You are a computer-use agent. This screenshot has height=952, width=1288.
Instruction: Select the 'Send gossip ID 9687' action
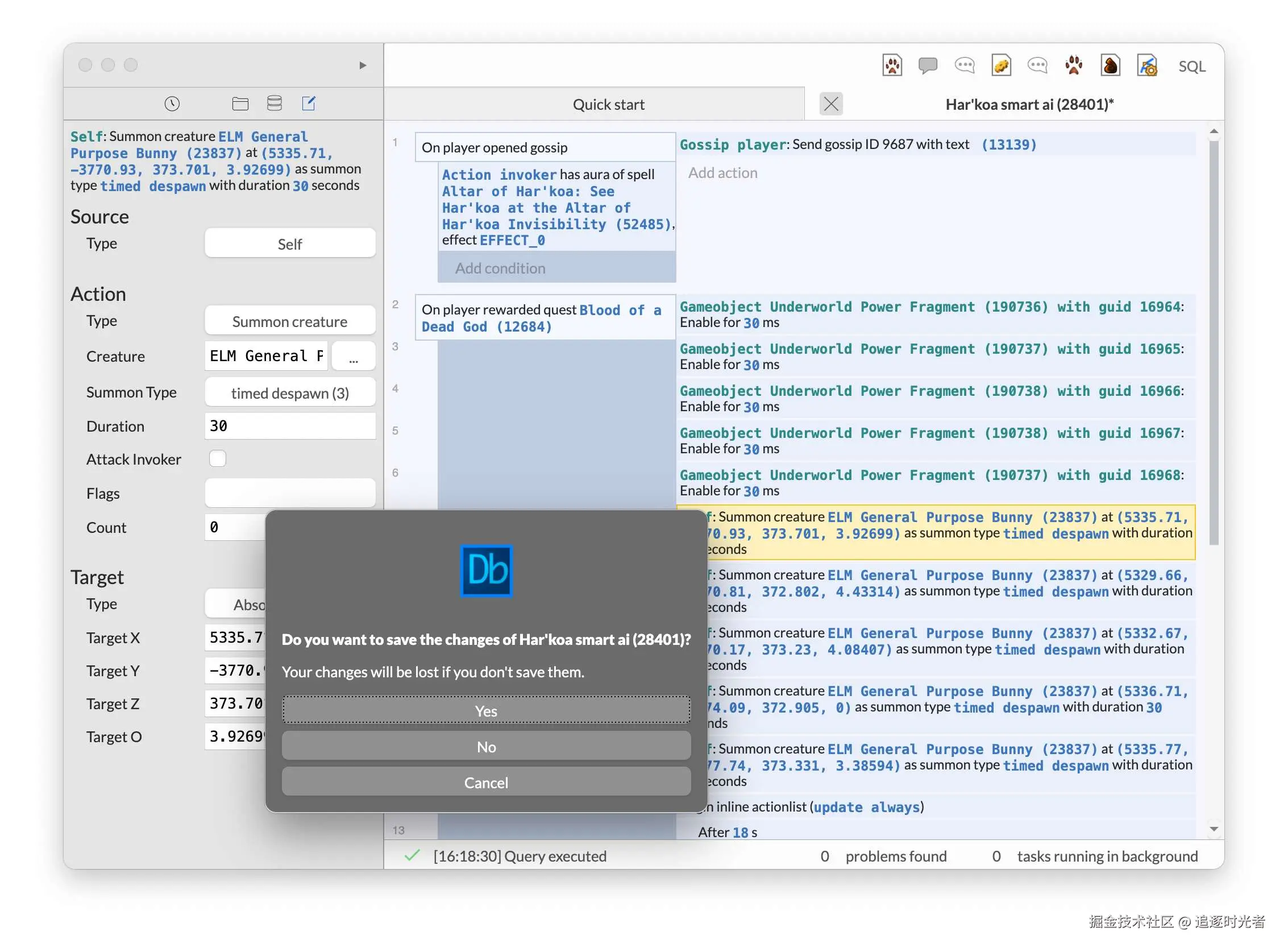pyautogui.click(x=936, y=145)
